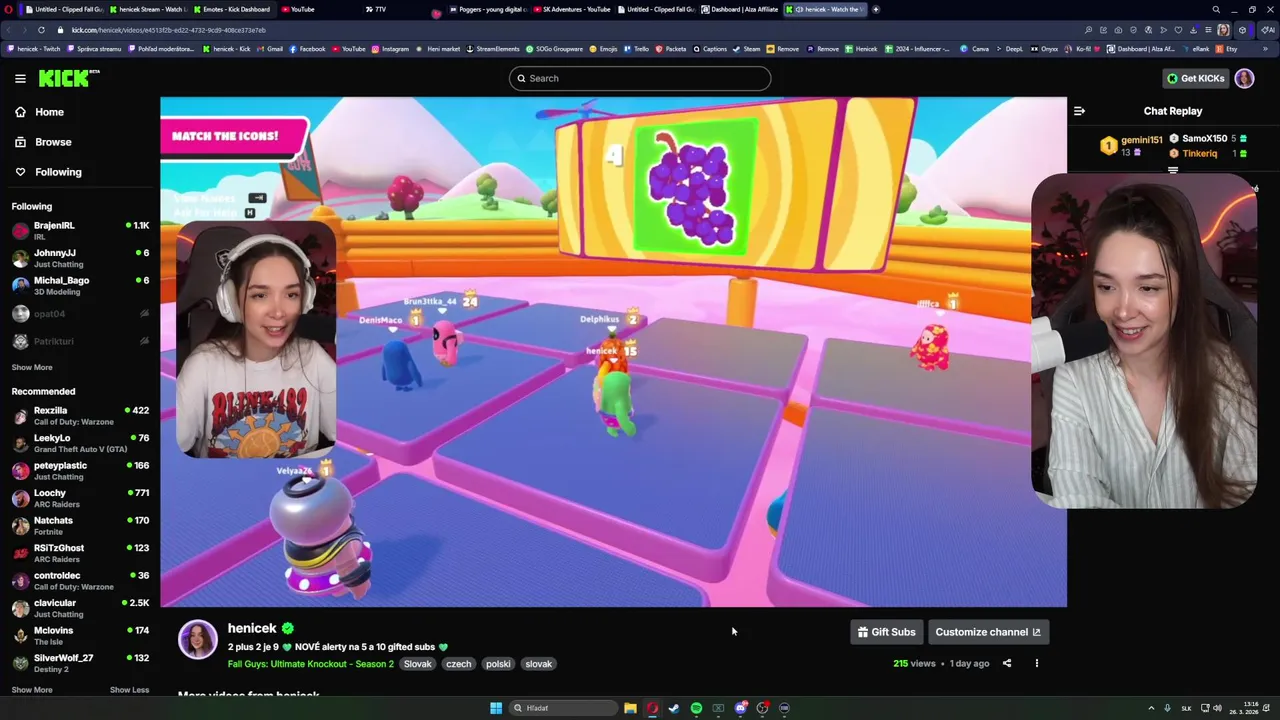Click the video player area
The image size is (1280, 720).
click(x=613, y=352)
